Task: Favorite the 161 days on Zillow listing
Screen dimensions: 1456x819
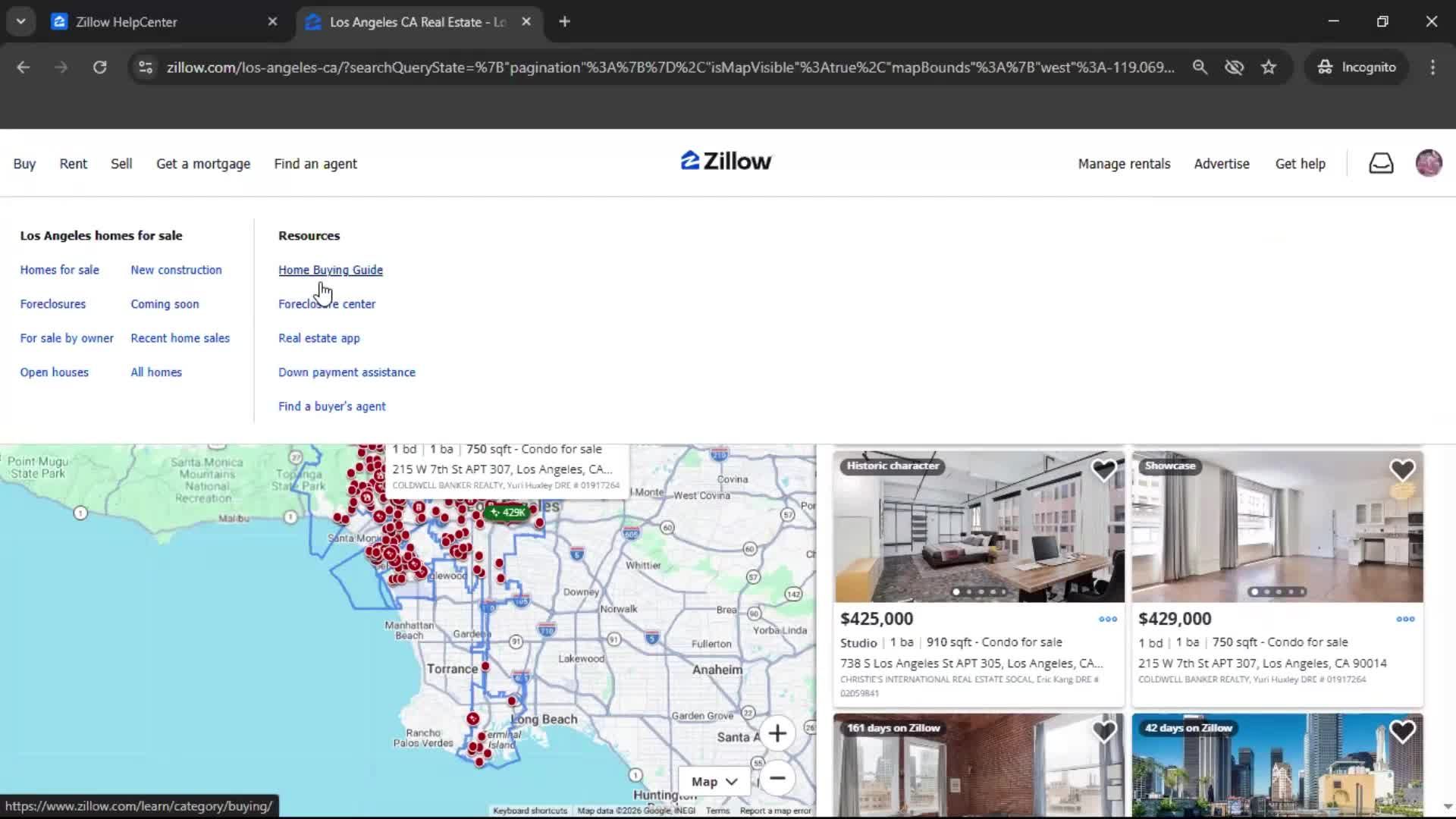Action: pyautogui.click(x=1103, y=731)
